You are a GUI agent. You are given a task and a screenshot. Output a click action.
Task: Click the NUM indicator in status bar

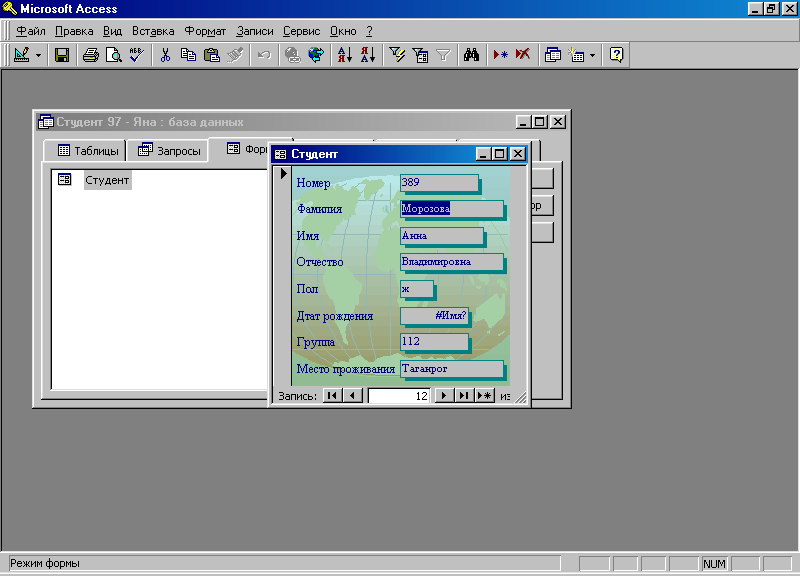714,564
